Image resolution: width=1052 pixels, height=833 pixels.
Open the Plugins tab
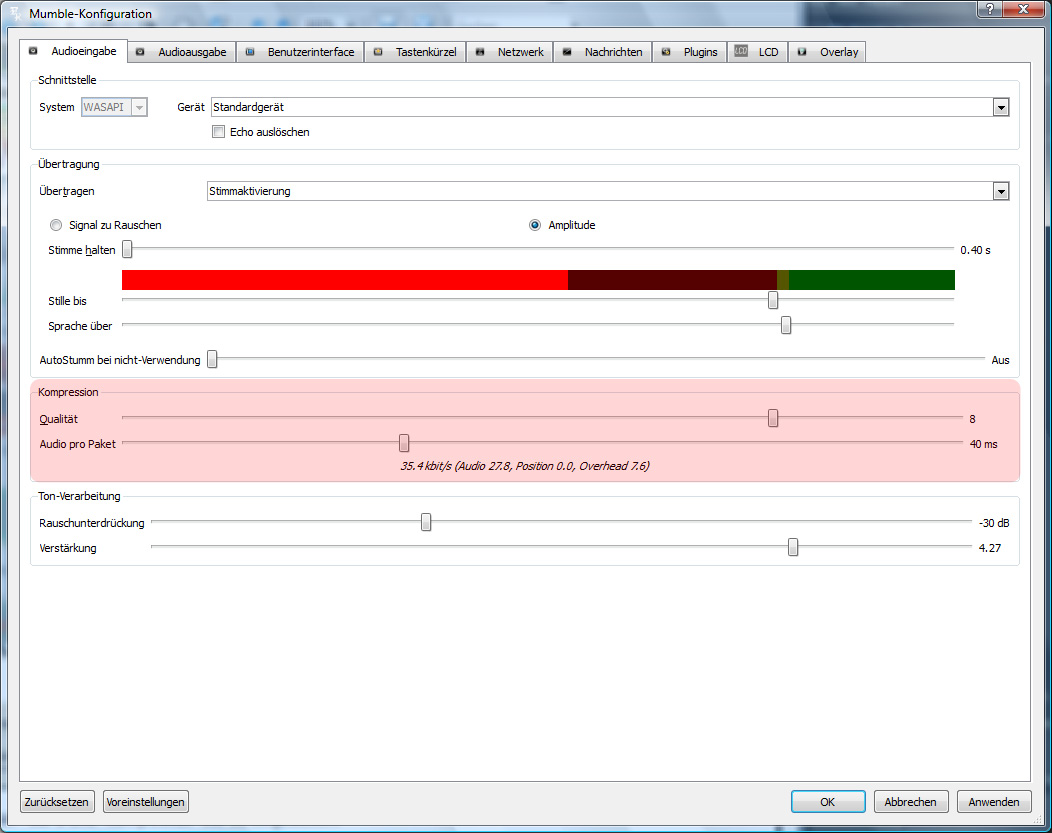point(690,52)
